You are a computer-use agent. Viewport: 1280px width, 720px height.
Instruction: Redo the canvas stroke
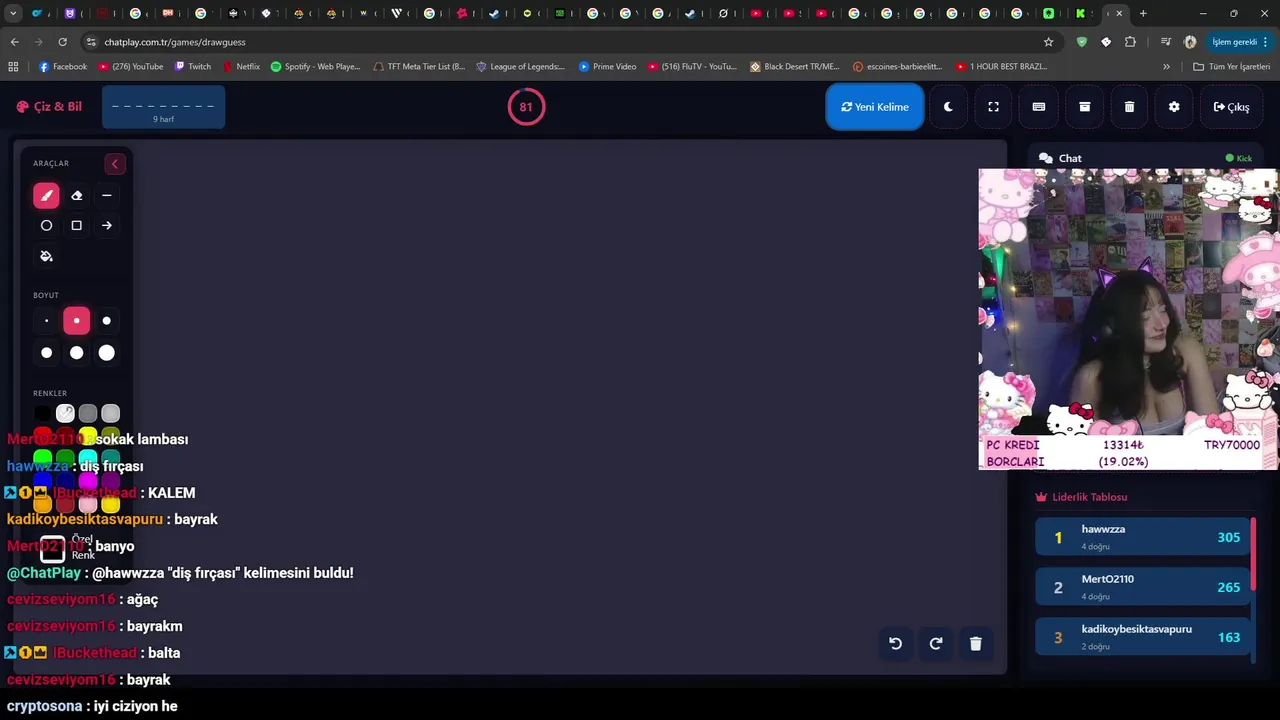tap(936, 644)
